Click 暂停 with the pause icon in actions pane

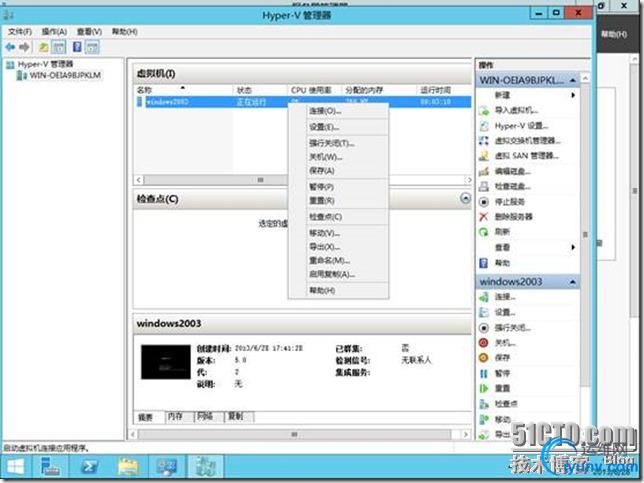(502, 373)
